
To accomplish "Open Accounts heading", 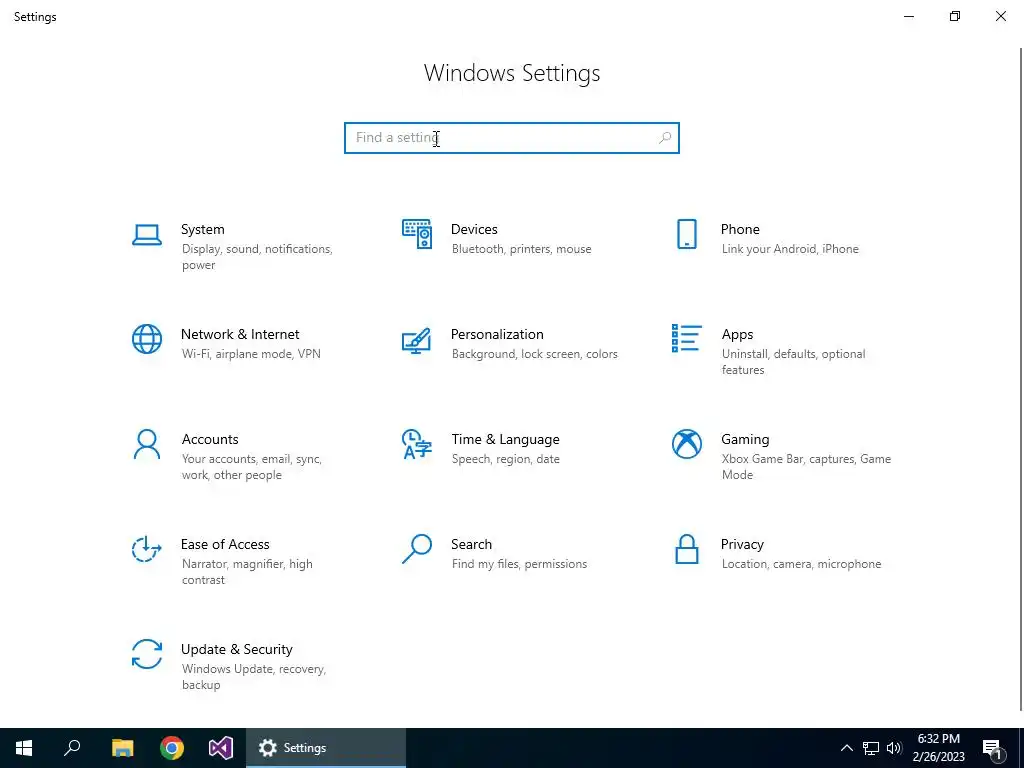I will (210, 440).
